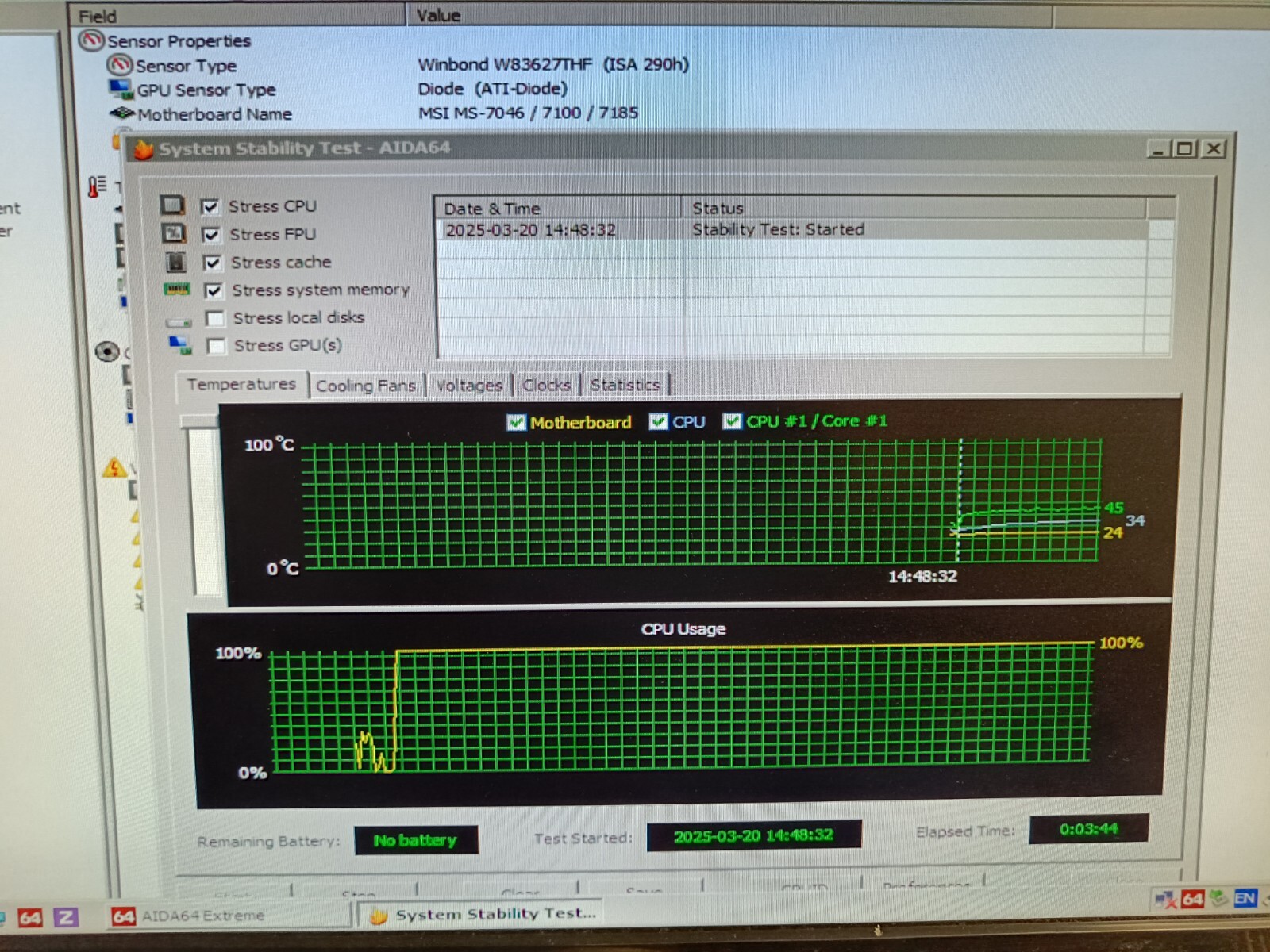Click the green RAM module icon
The height and width of the screenshot is (952, 1270).
(176, 290)
